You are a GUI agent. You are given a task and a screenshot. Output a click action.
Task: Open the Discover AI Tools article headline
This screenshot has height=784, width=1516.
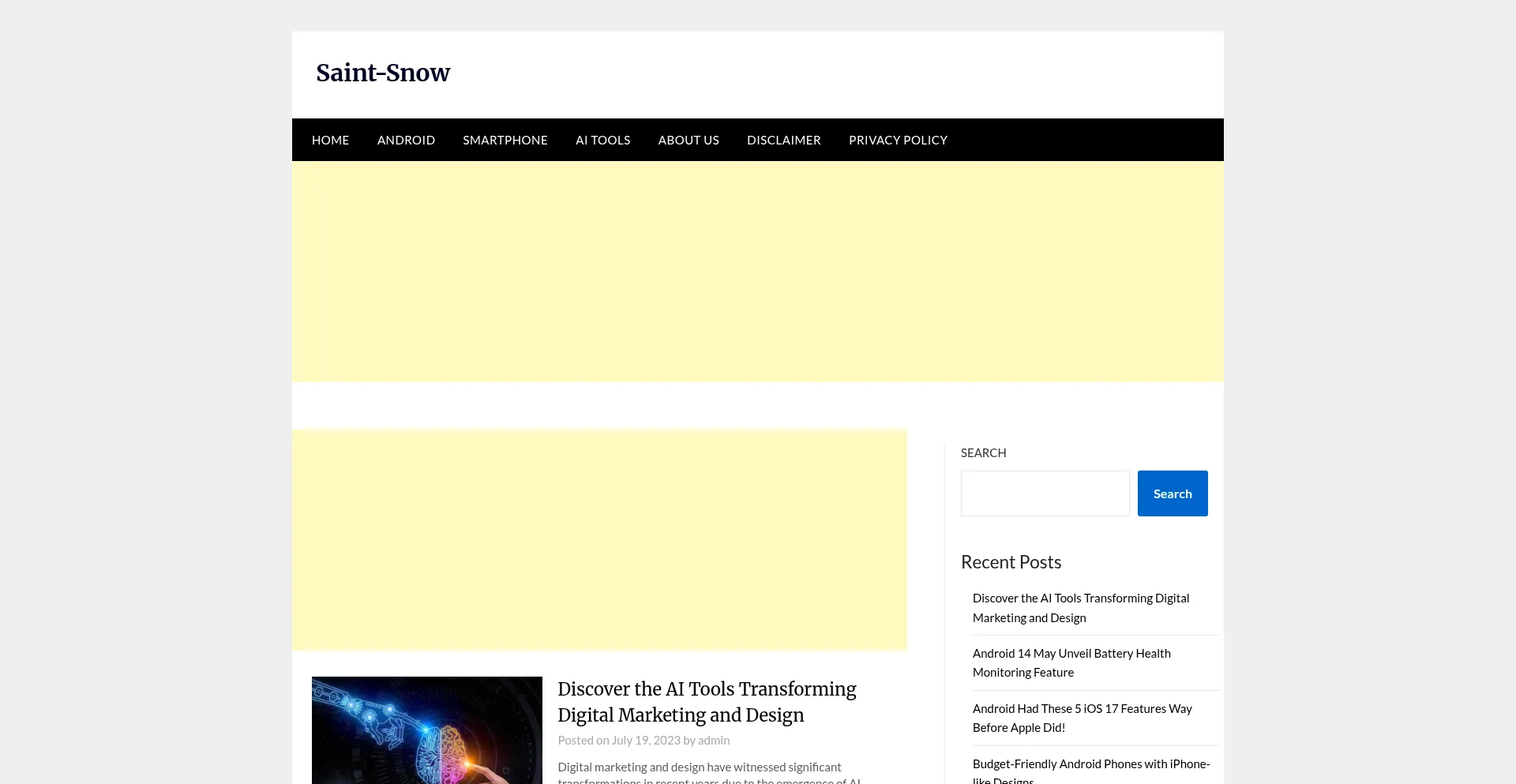[x=707, y=702]
